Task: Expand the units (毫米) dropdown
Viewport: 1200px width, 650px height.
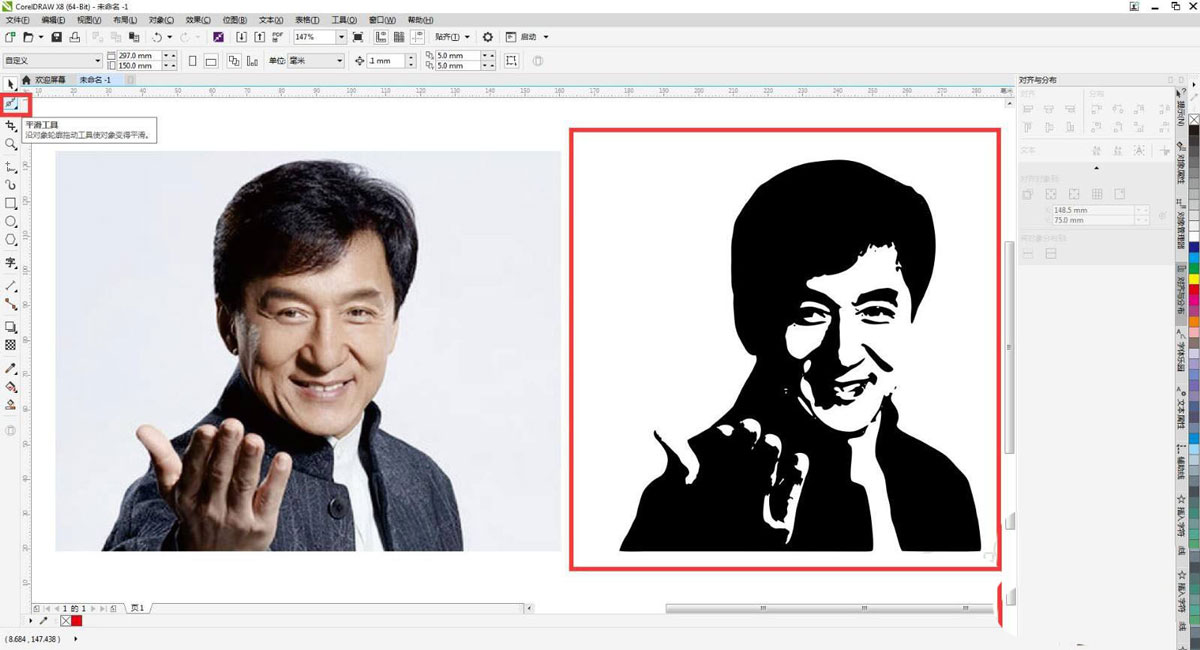Action: [x=339, y=61]
